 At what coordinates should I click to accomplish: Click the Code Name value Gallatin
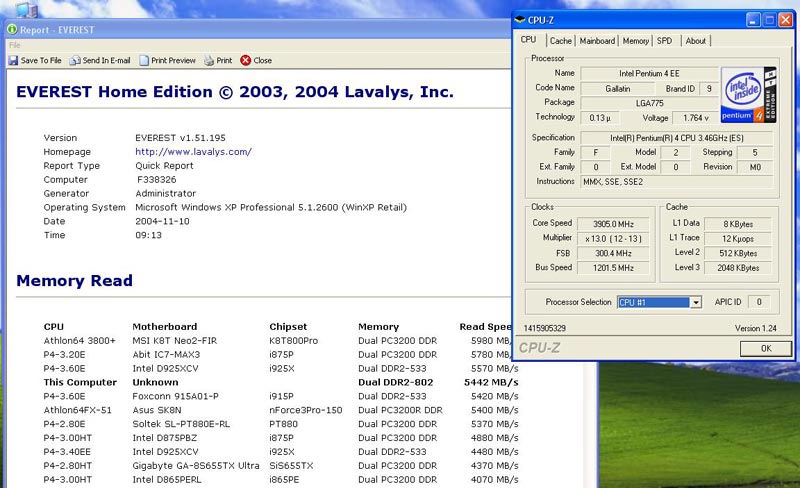click(x=618, y=88)
